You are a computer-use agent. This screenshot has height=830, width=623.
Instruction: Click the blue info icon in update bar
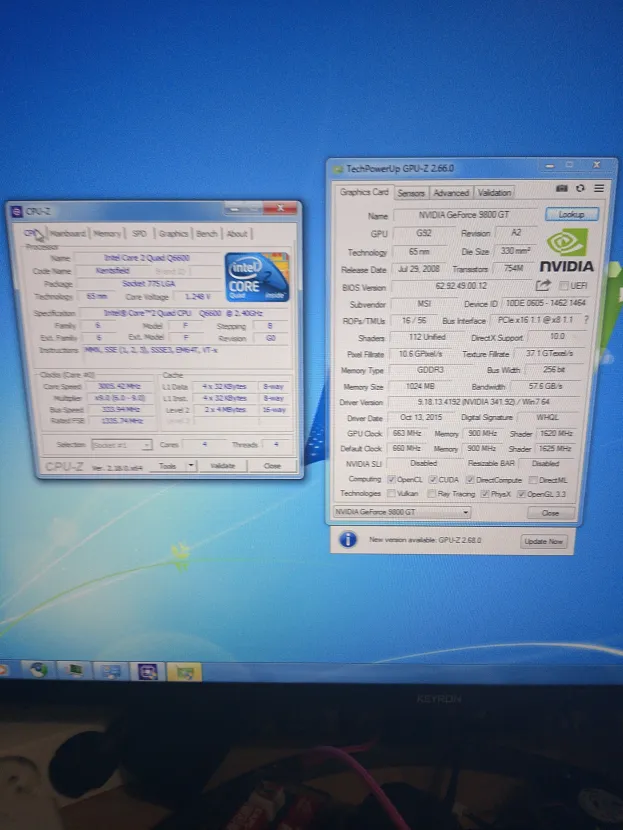pyautogui.click(x=348, y=540)
